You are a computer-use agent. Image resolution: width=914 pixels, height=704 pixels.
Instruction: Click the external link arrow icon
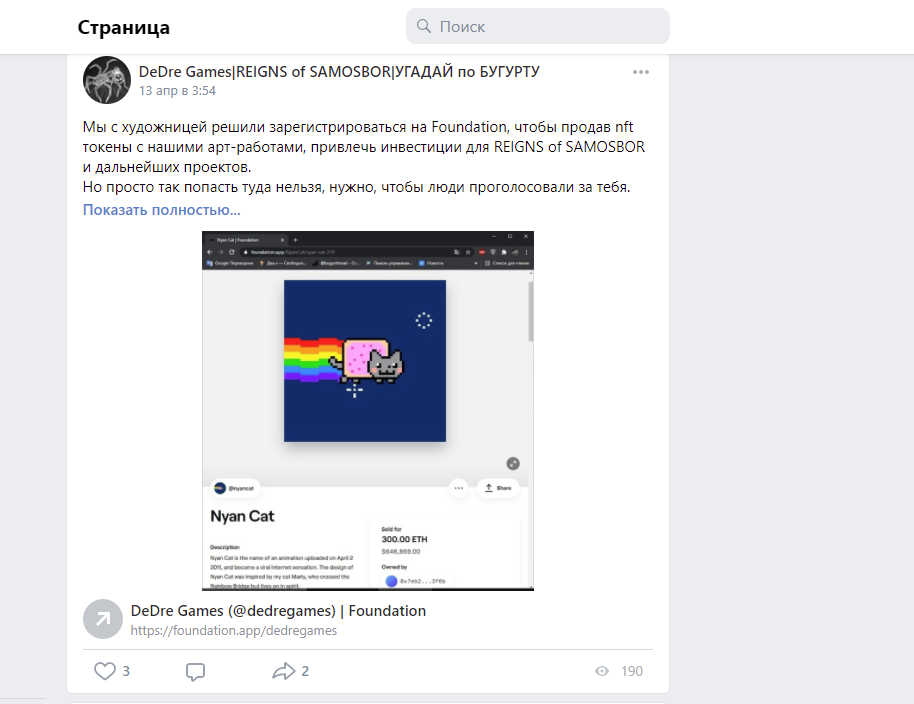pos(103,619)
